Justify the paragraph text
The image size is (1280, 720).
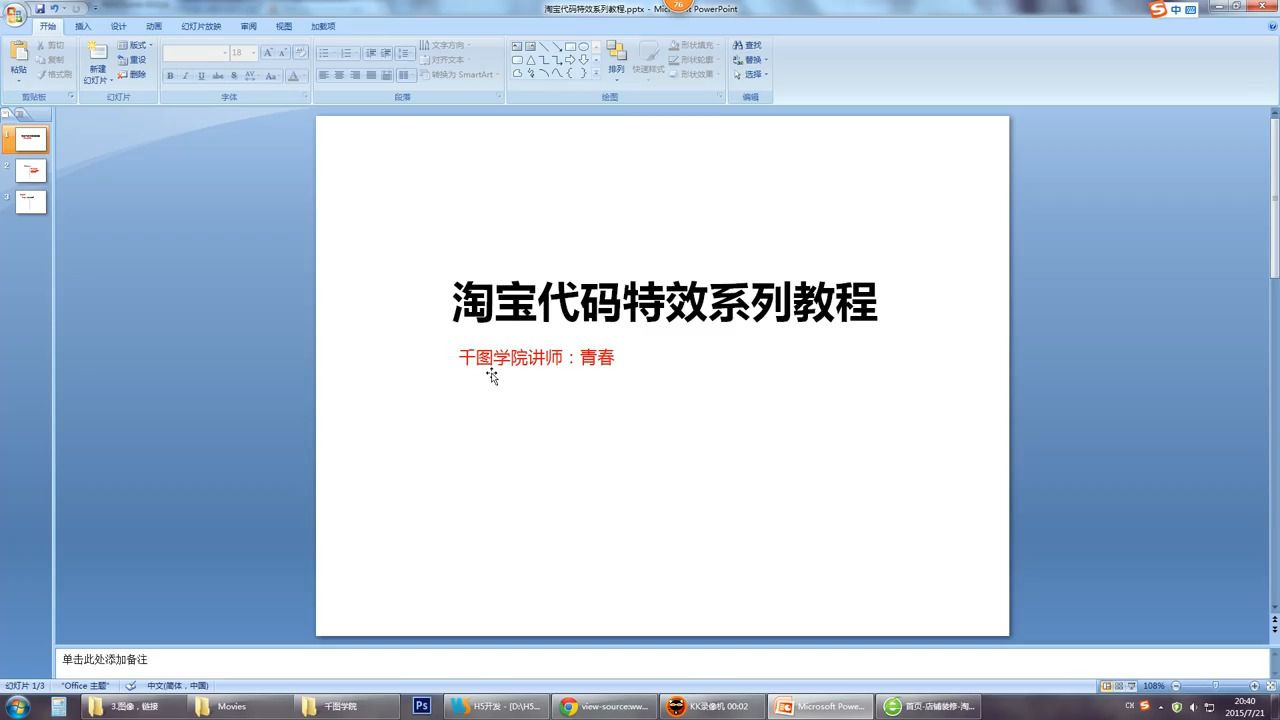pyautogui.click(x=371, y=75)
